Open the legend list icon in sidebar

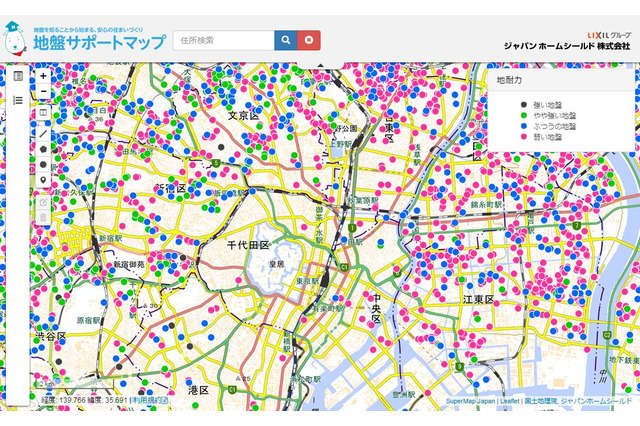(18, 100)
